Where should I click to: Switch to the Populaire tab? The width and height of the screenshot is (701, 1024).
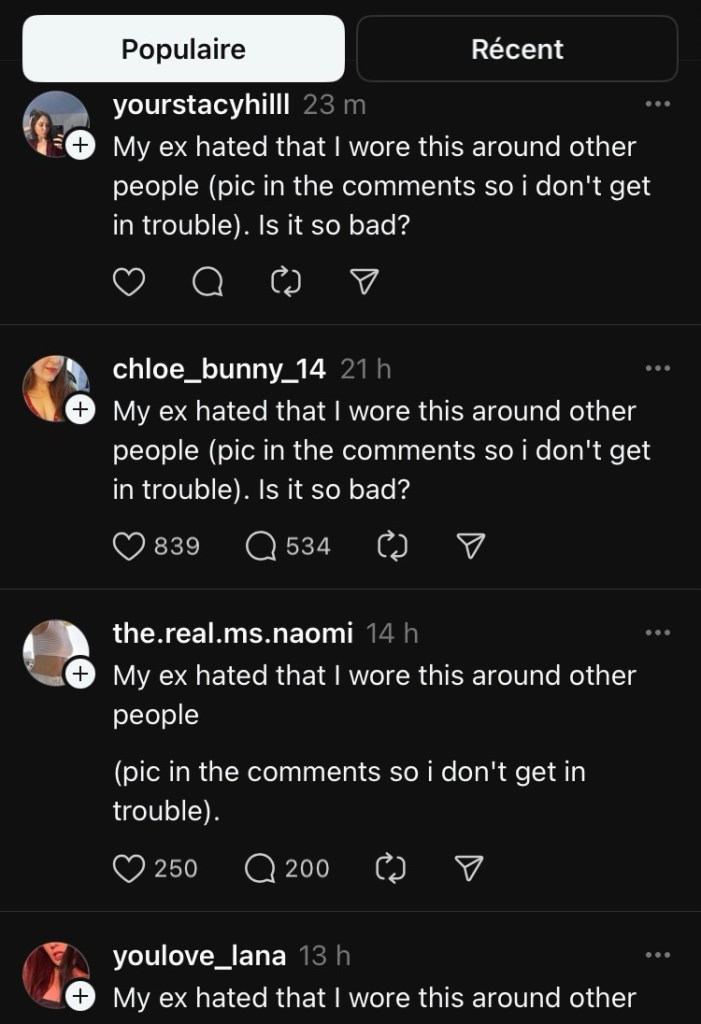coord(184,49)
